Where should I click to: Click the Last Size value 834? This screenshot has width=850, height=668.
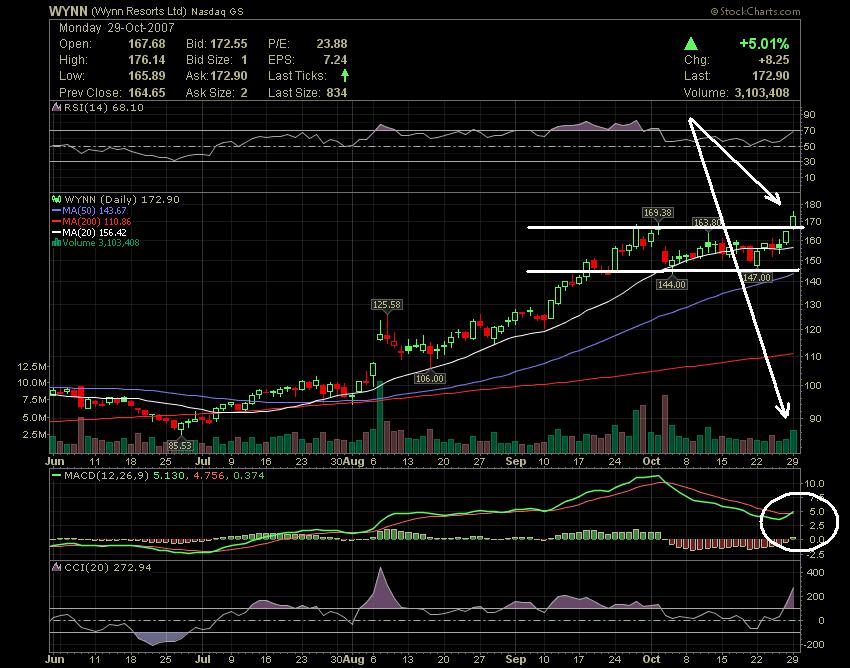[x=337, y=93]
